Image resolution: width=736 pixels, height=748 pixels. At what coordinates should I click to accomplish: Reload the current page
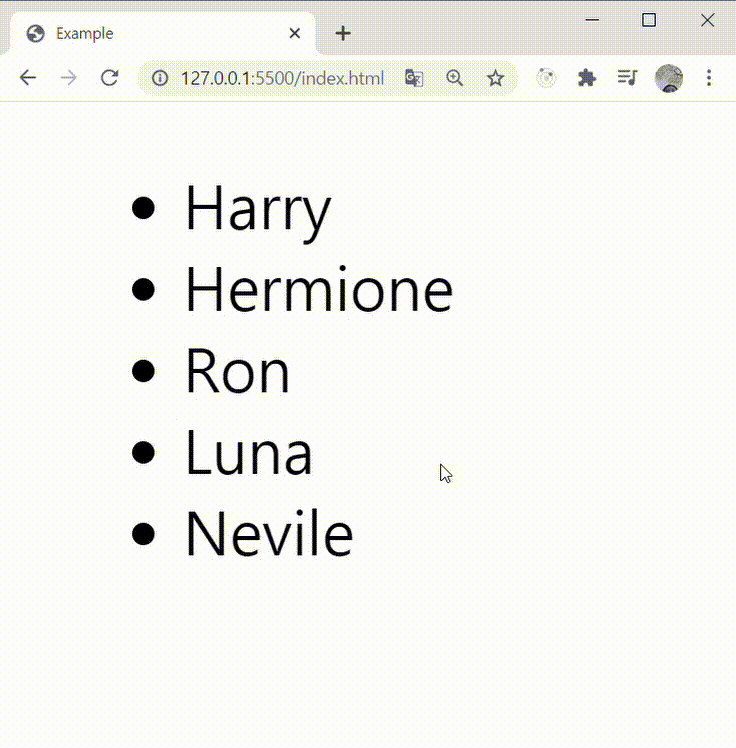click(x=110, y=78)
